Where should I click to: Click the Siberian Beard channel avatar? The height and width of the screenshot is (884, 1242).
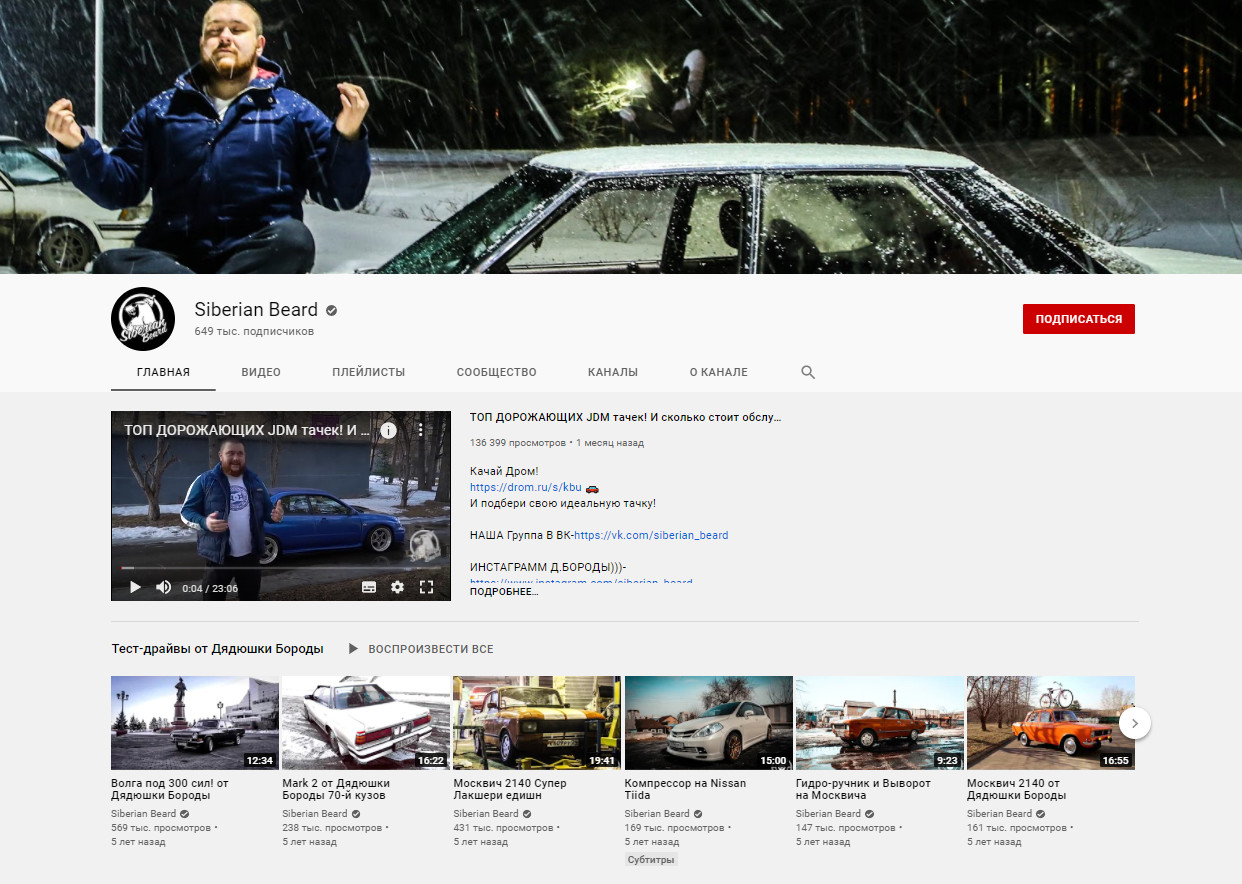pos(143,319)
